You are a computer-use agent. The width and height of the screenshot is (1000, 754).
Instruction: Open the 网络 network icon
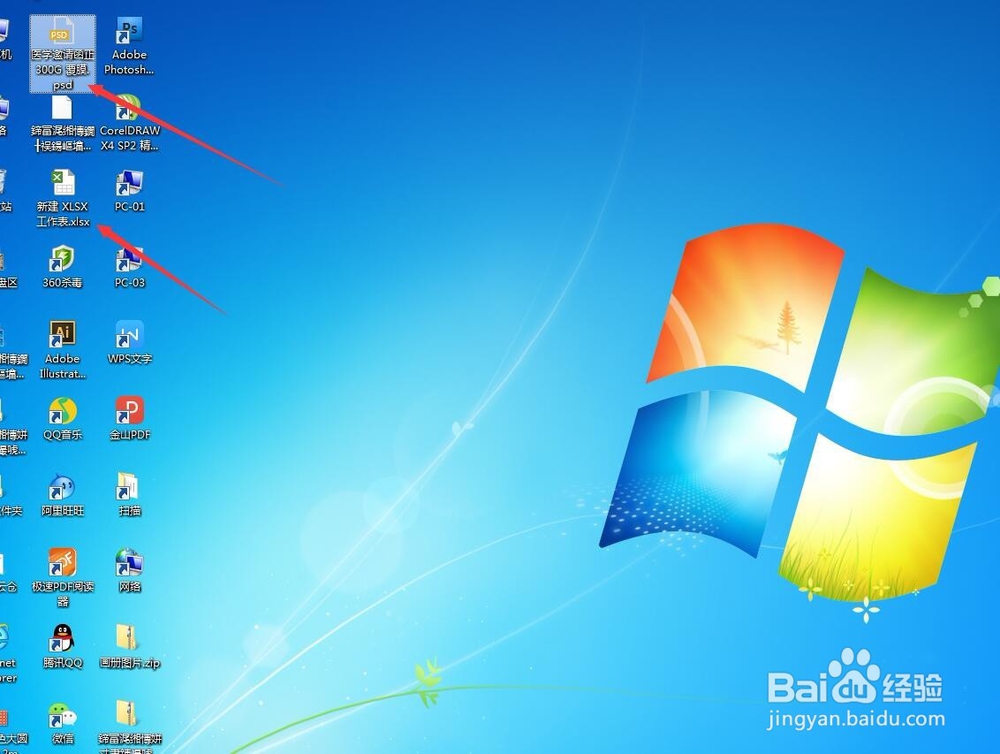point(129,570)
